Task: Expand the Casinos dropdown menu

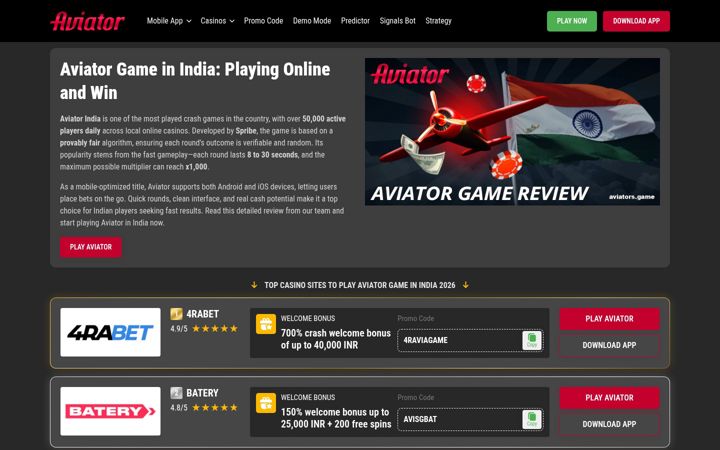Action: pos(218,21)
